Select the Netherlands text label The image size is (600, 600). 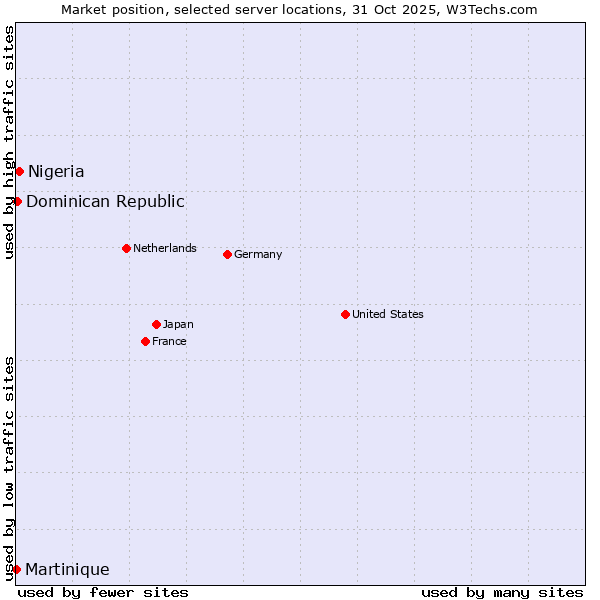[165, 248]
